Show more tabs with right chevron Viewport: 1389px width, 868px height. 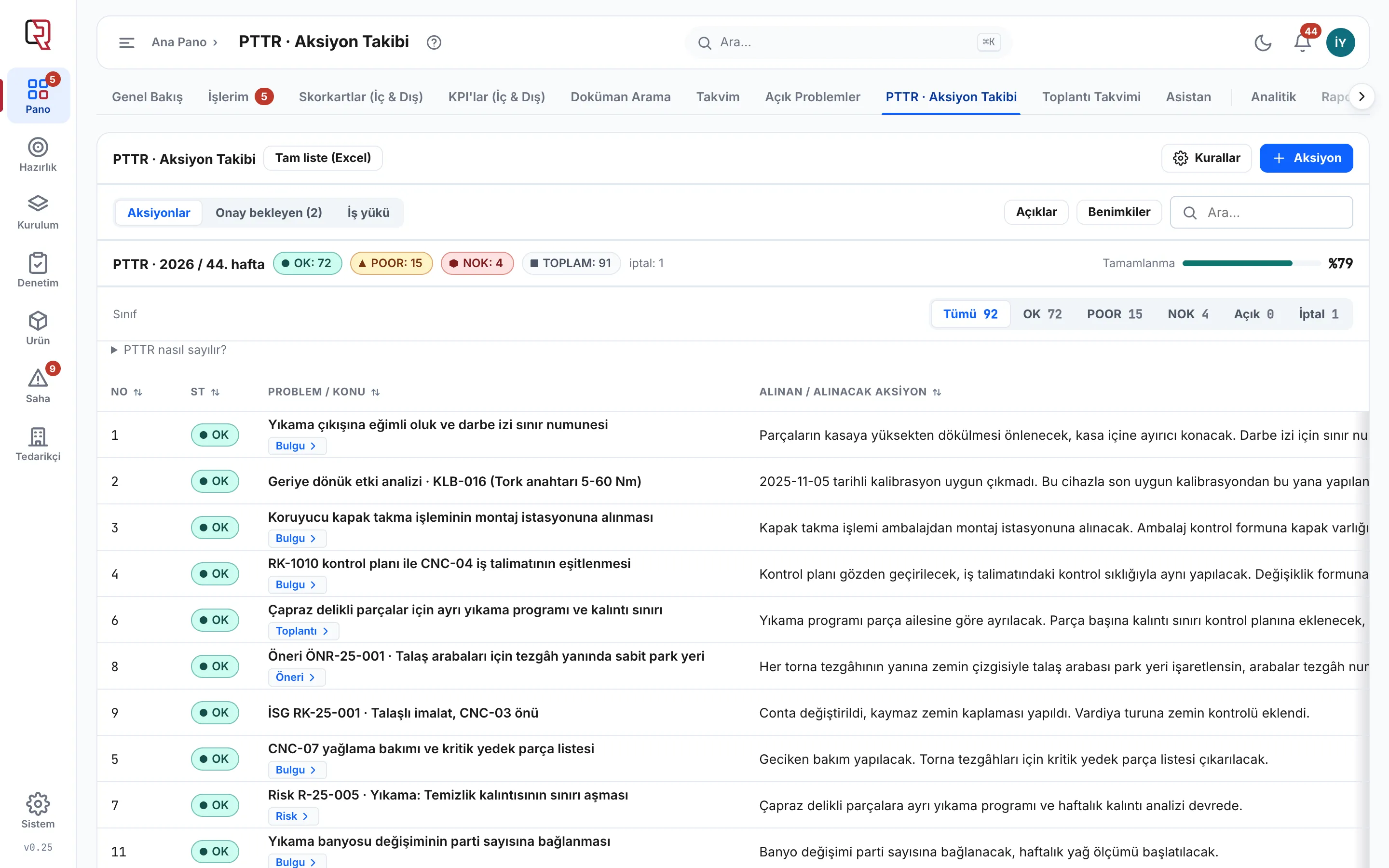point(1362,96)
